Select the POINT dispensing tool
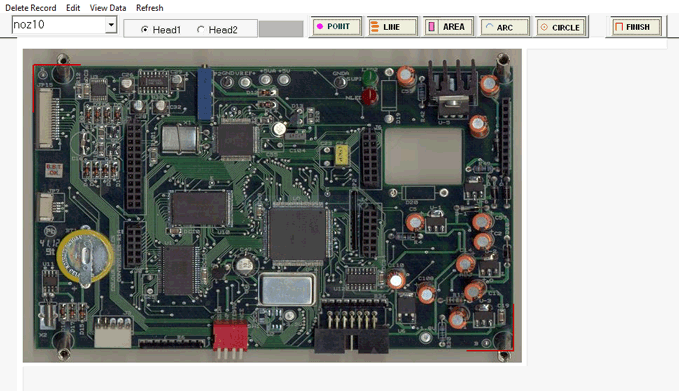 336,27
